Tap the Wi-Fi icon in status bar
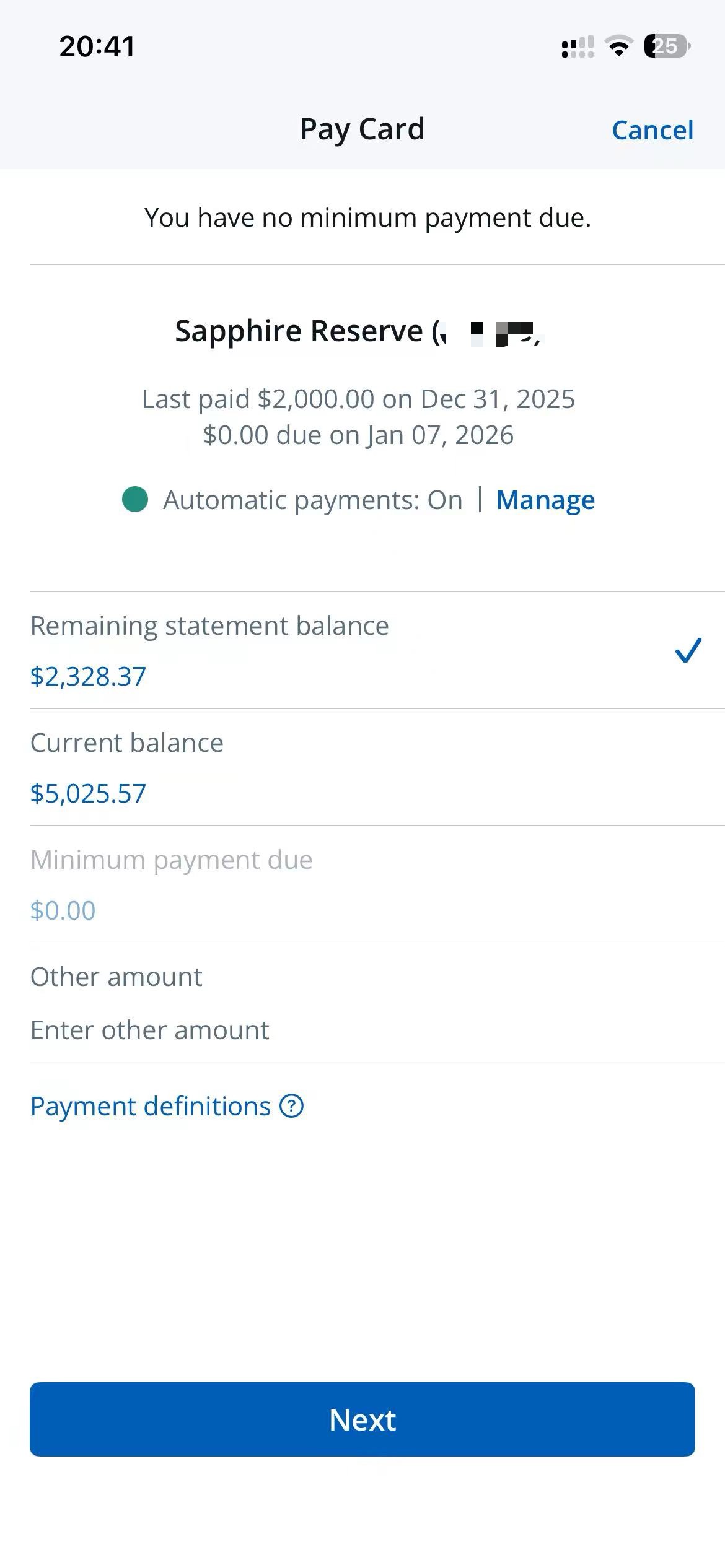 [x=618, y=46]
